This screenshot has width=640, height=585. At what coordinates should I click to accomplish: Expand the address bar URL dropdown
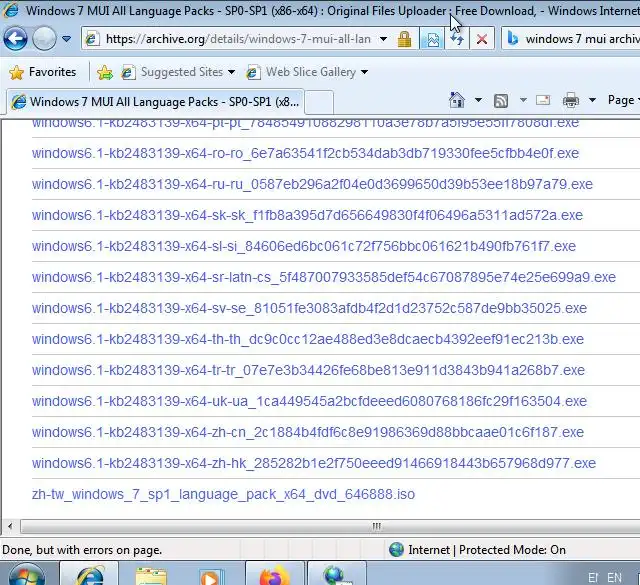(x=383, y=39)
